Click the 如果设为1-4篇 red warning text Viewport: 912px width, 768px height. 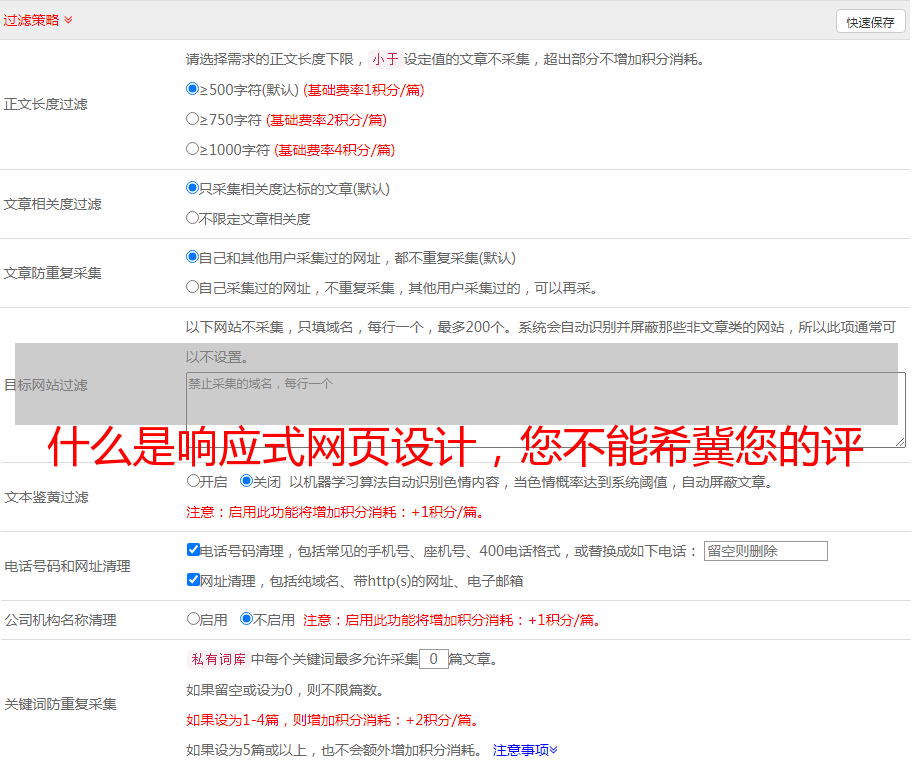click(334, 720)
